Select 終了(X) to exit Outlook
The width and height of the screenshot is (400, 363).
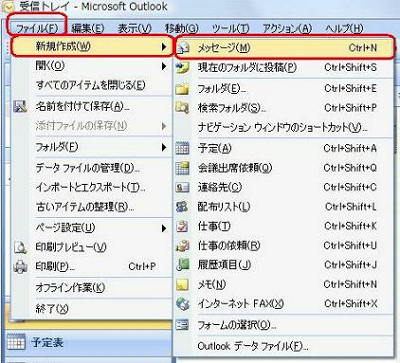tap(52, 308)
